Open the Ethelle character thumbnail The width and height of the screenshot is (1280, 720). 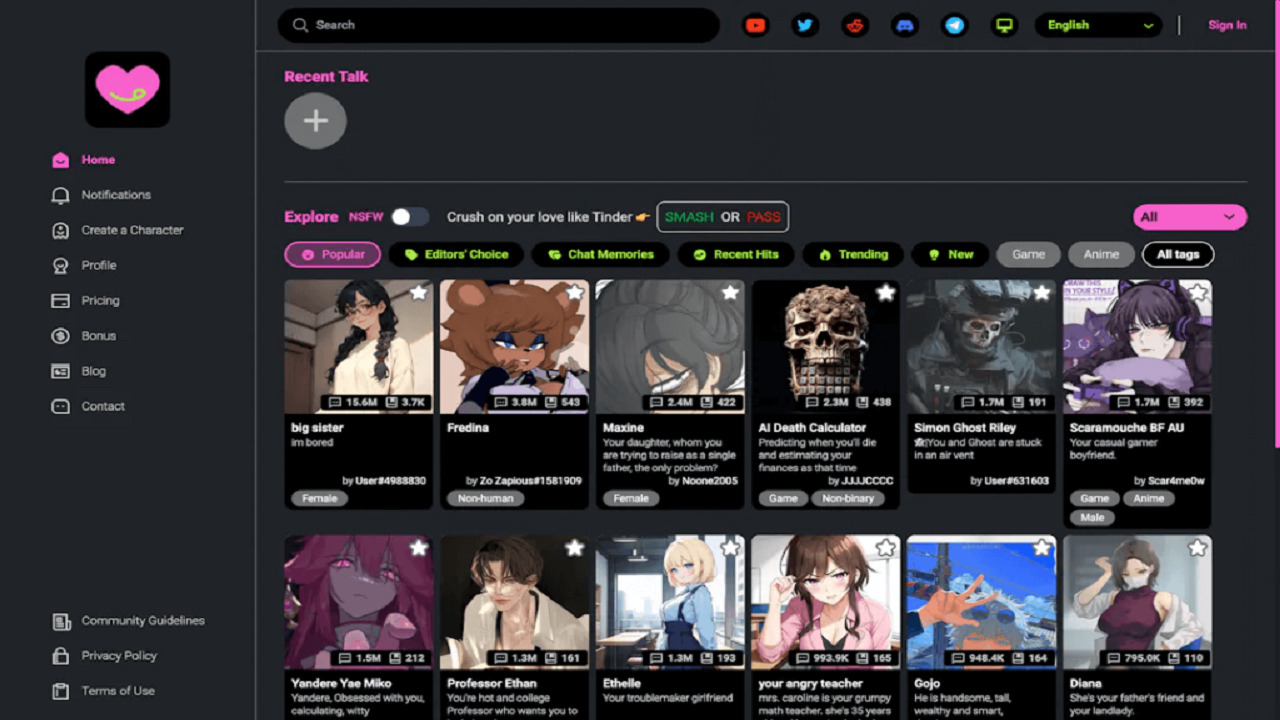[670, 602]
